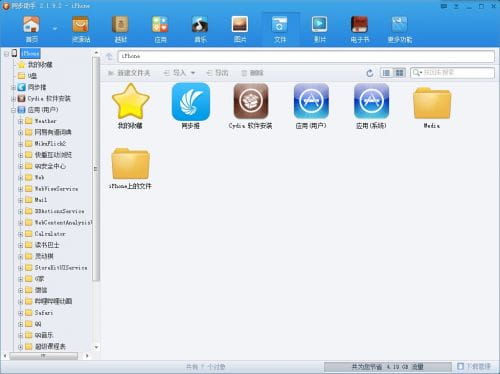
Task: Click the sidebar horizontal scrollbar thumb
Action: pos(44,356)
